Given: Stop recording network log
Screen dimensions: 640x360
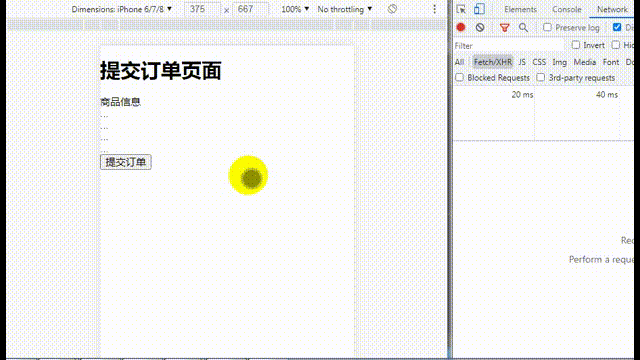Looking at the screenshot, I should [461, 27].
